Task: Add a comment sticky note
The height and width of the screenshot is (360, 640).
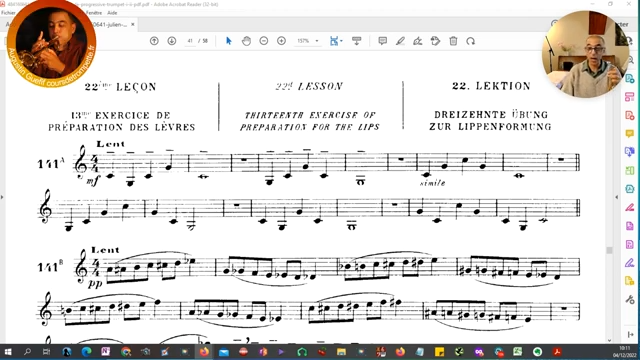Action: point(382,41)
